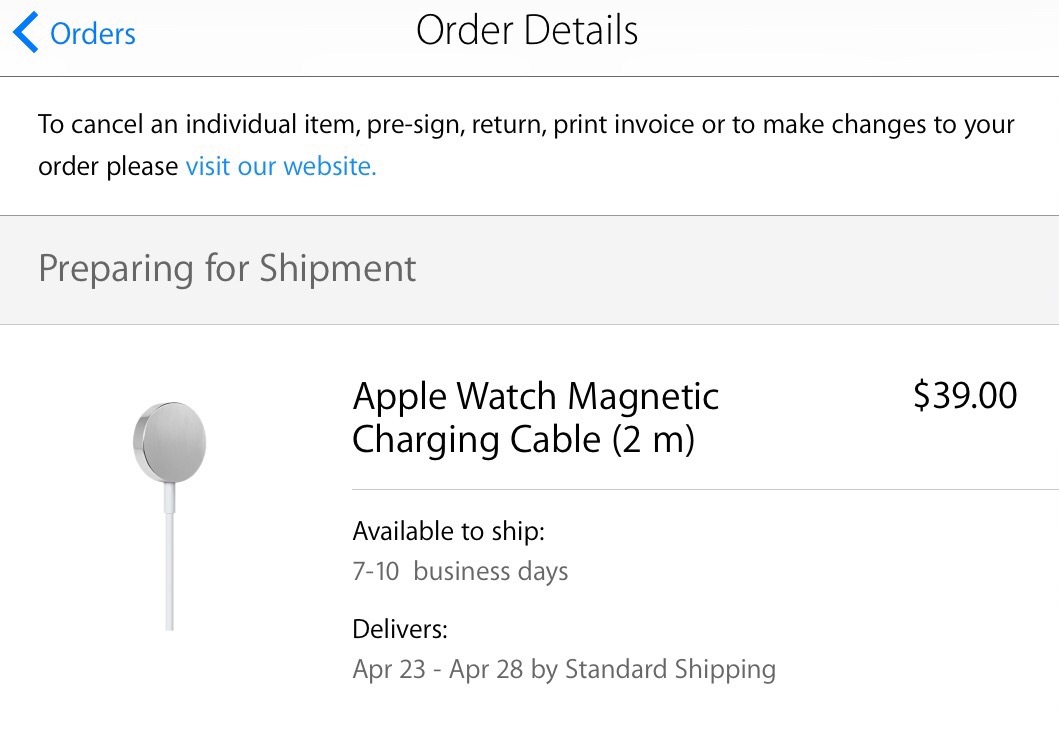
Task: Tap the Standard Shipping text
Action: (670, 669)
